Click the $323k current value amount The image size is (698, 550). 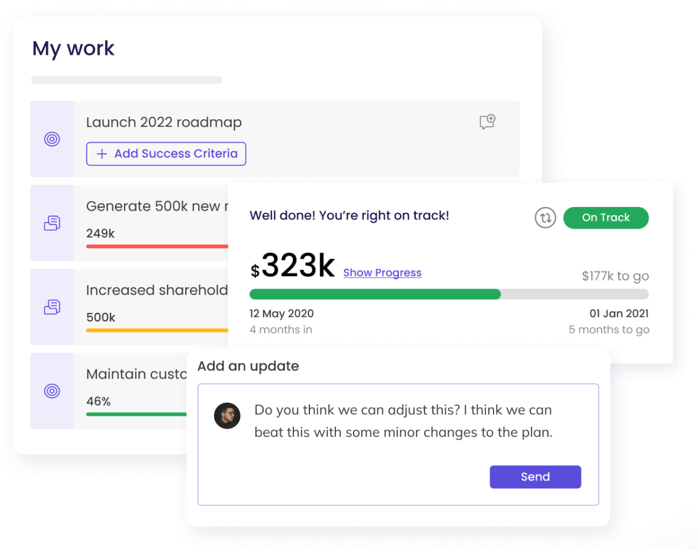pyautogui.click(x=293, y=265)
